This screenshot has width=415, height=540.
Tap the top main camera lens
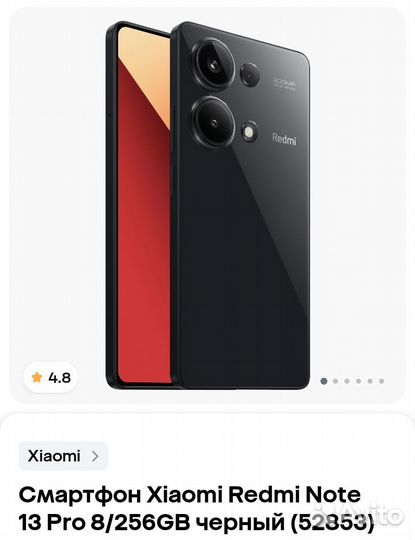pos(214,64)
